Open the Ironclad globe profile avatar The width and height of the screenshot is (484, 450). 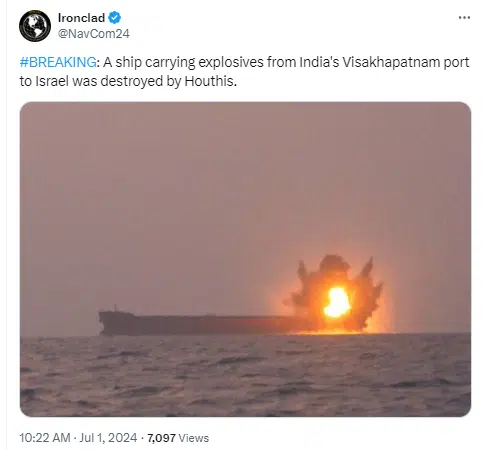(35, 26)
